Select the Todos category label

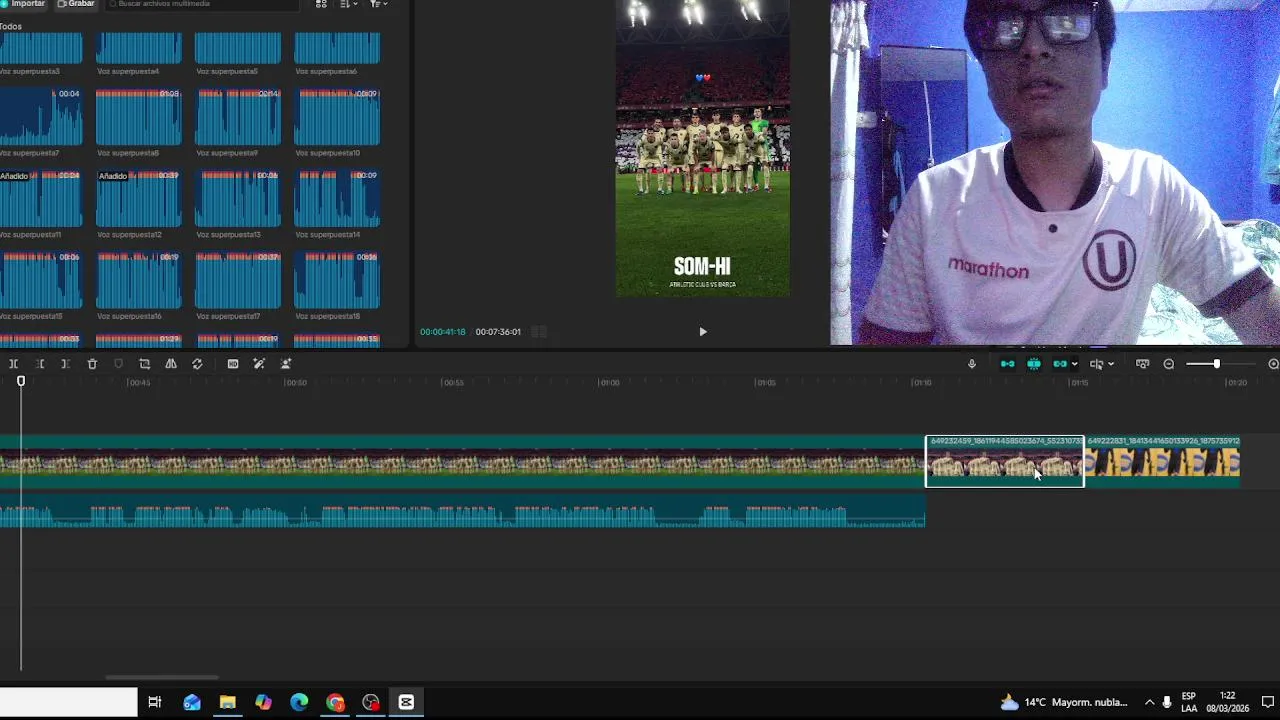pos(10,27)
